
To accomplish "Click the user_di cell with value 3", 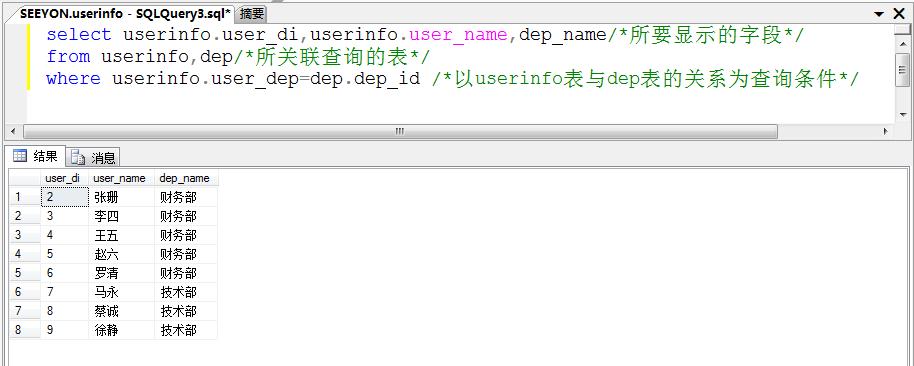I will click(x=64, y=216).
